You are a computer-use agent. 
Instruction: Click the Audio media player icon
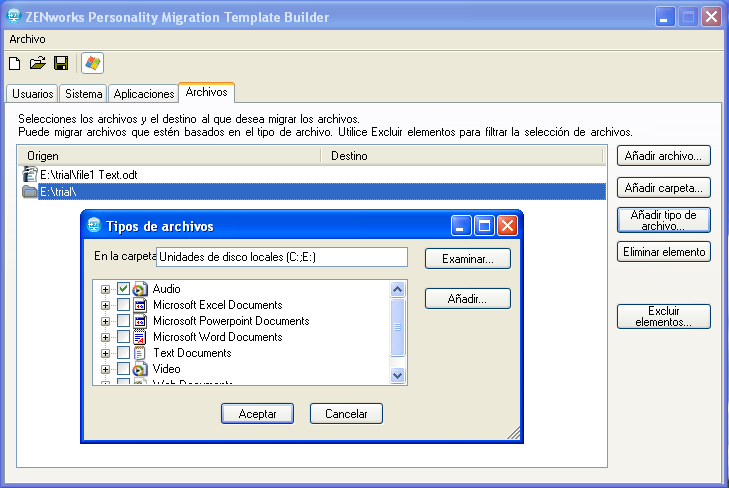[140, 289]
